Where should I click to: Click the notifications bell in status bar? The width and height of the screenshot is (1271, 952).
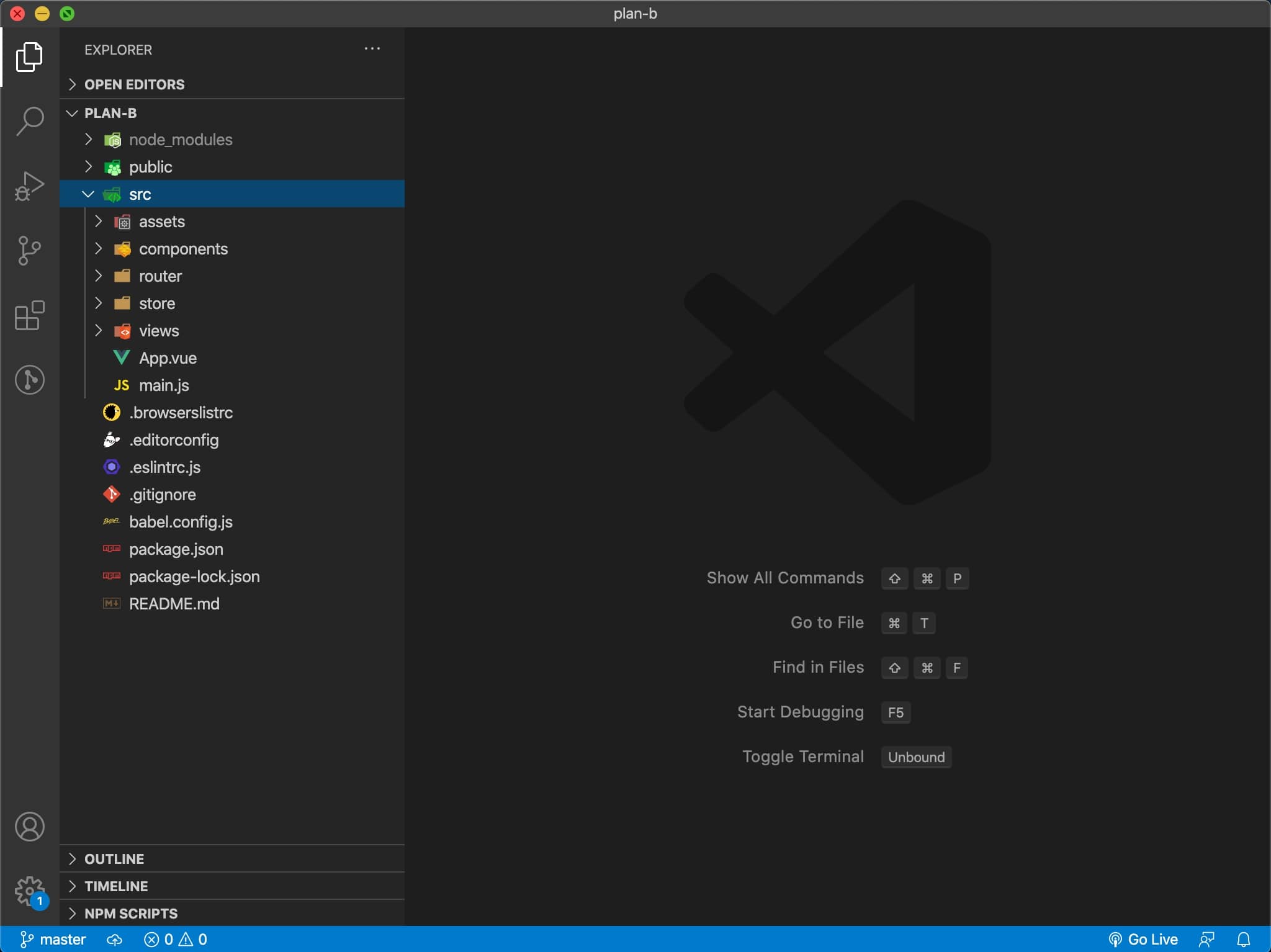(x=1243, y=940)
